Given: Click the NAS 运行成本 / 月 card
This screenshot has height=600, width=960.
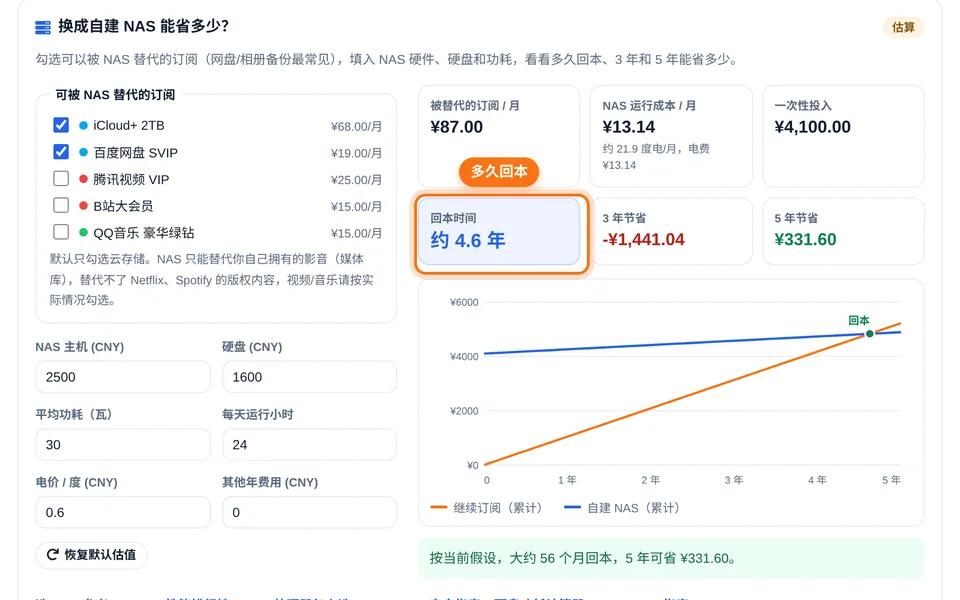Looking at the screenshot, I should [671, 136].
